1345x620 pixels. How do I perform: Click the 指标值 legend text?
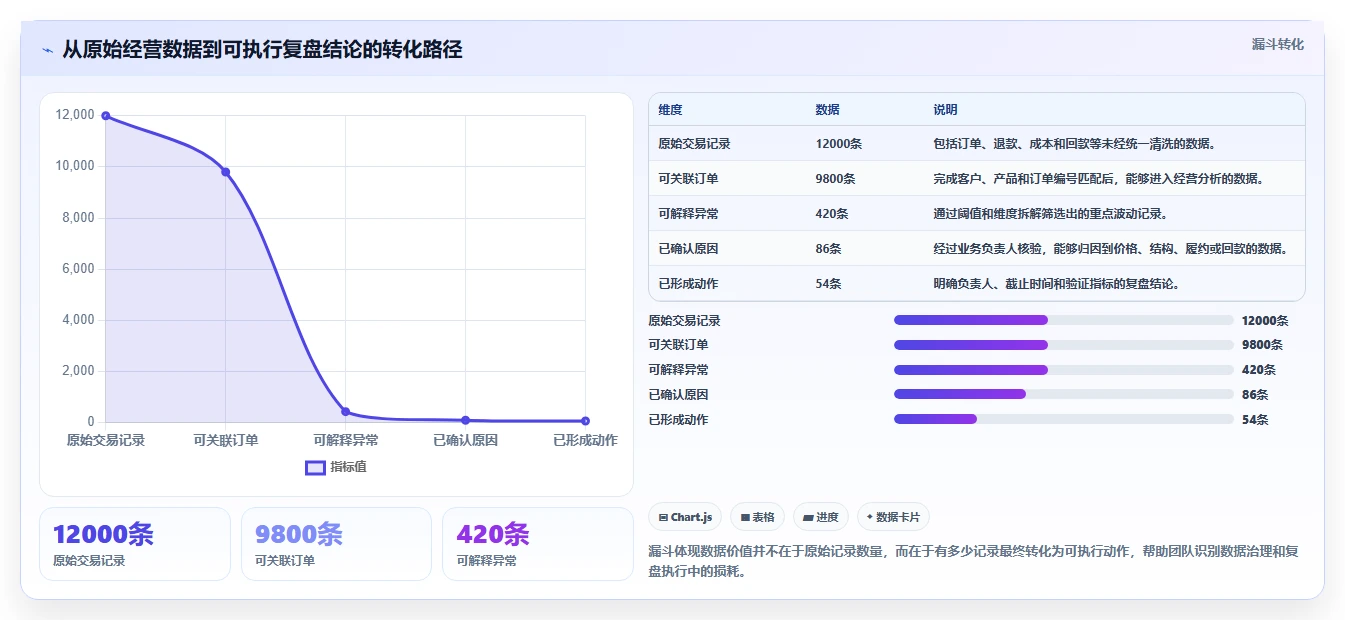(348, 467)
